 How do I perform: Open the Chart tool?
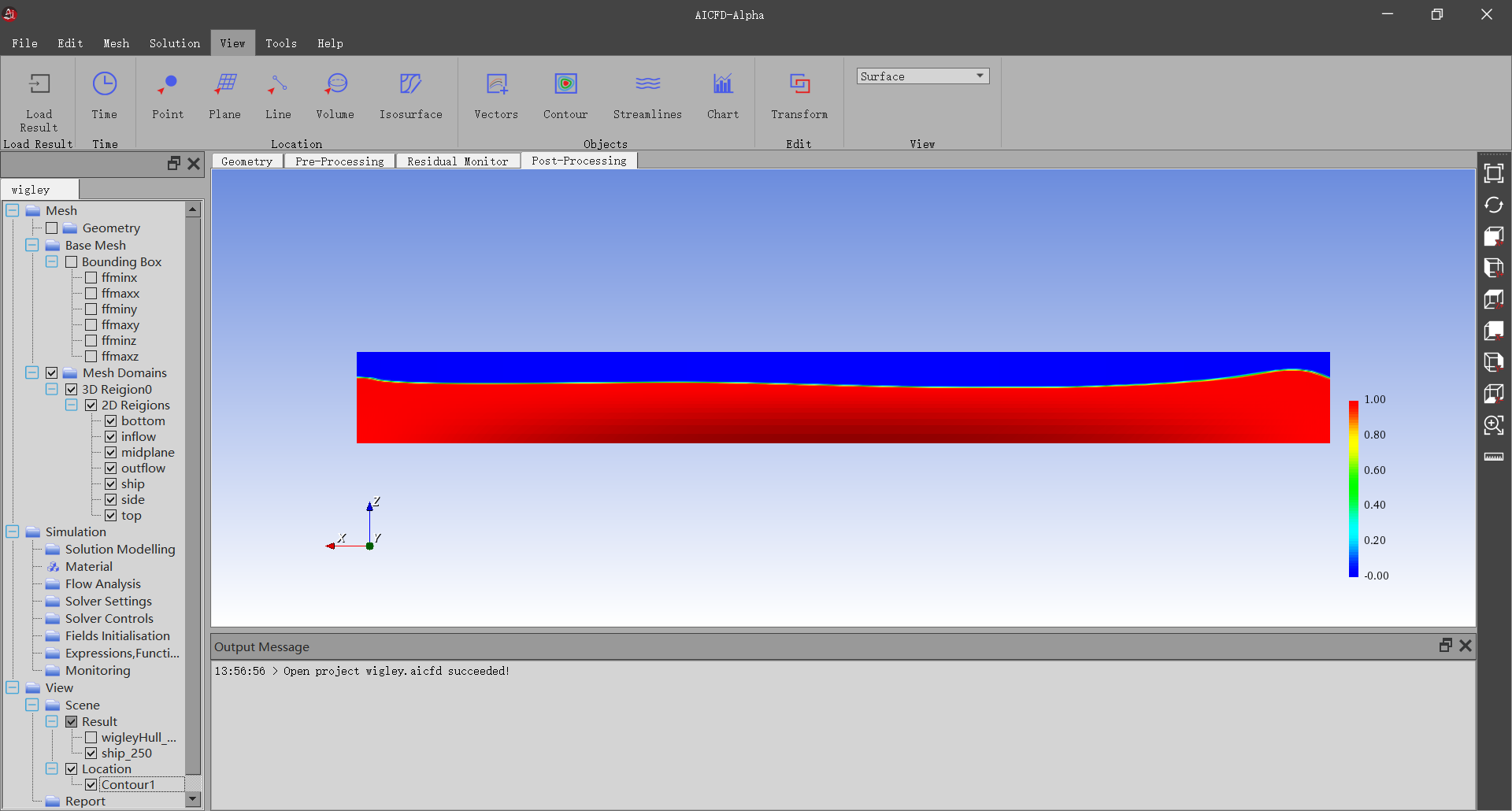(x=723, y=83)
